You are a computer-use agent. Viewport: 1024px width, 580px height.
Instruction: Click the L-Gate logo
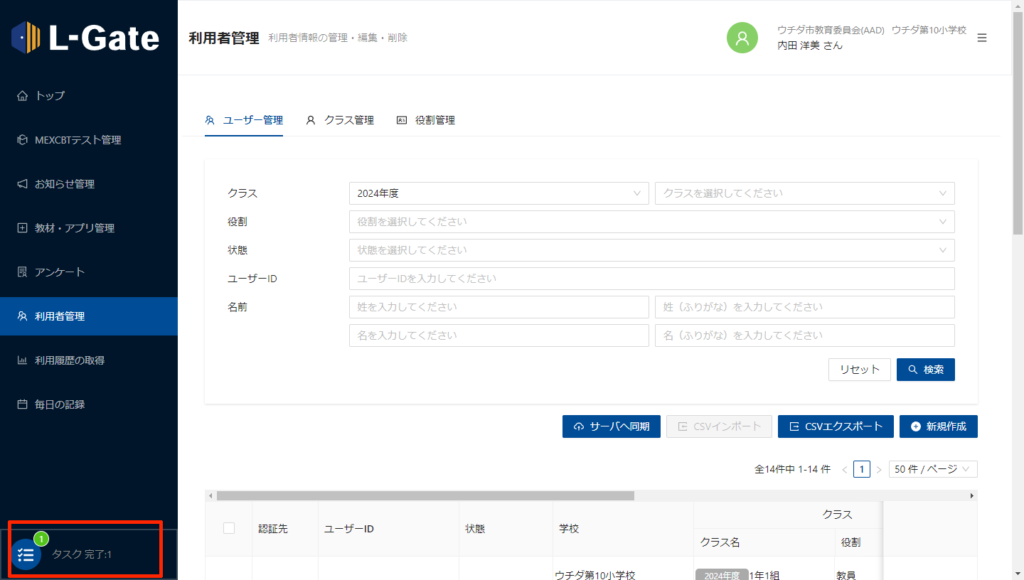click(x=86, y=38)
